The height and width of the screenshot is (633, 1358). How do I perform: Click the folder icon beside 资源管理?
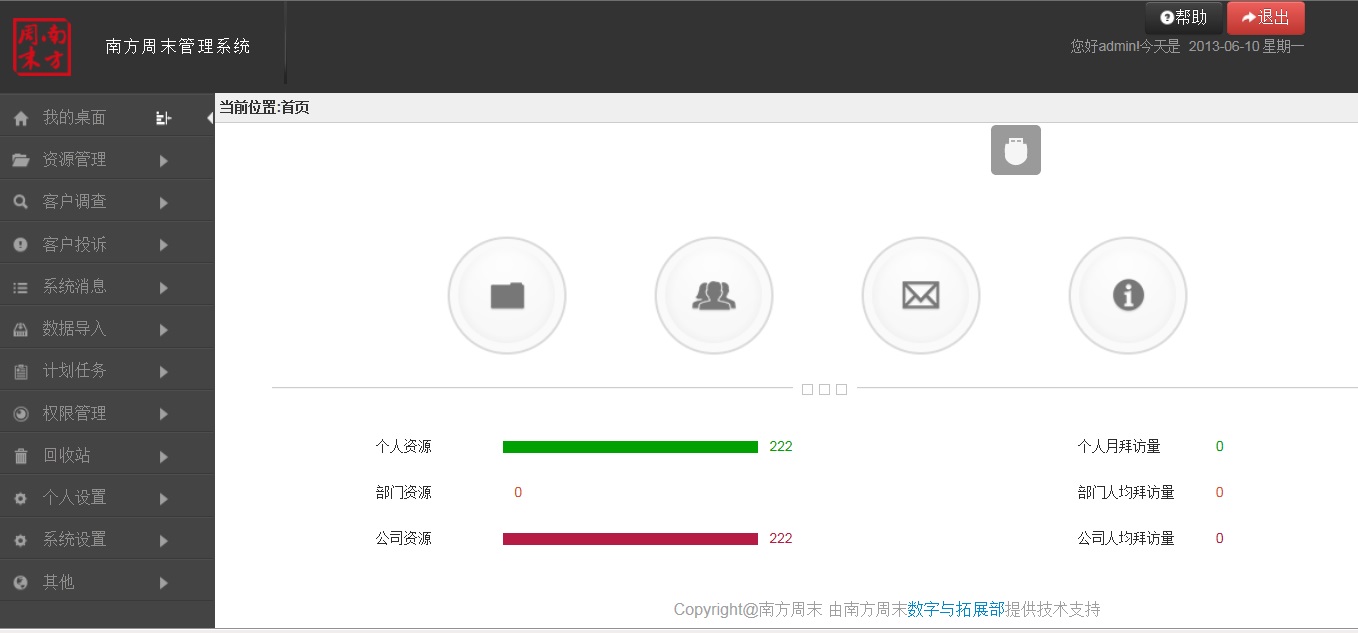[x=21, y=160]
